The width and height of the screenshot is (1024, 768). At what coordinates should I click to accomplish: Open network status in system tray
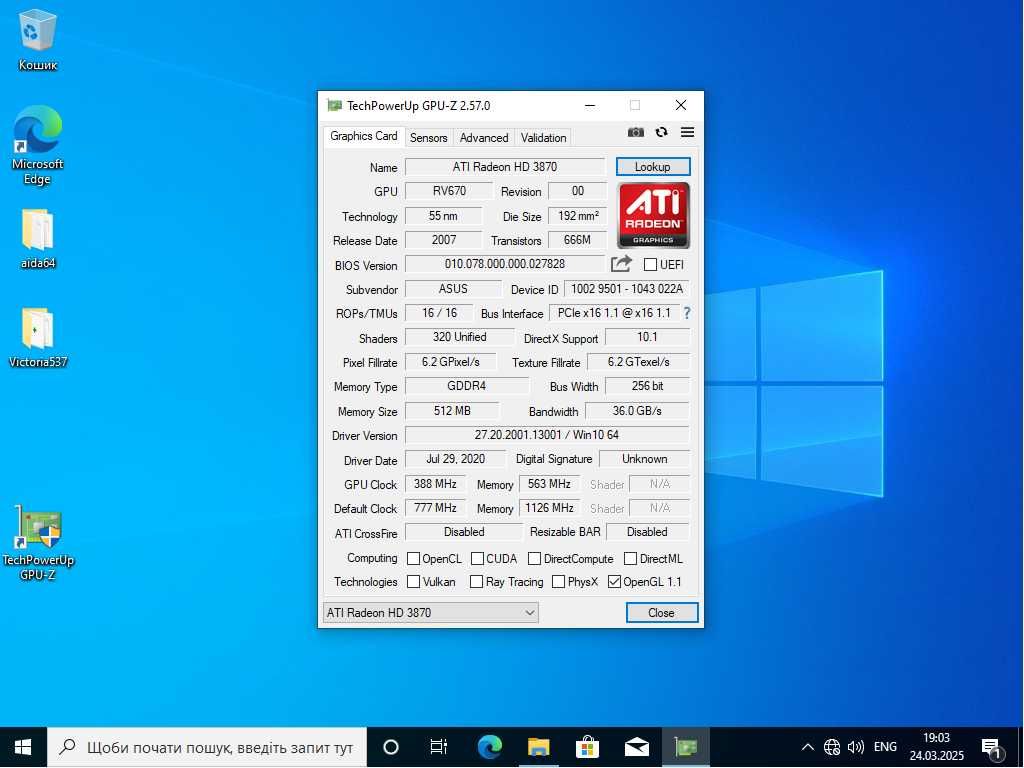click(x=831, y=747)
